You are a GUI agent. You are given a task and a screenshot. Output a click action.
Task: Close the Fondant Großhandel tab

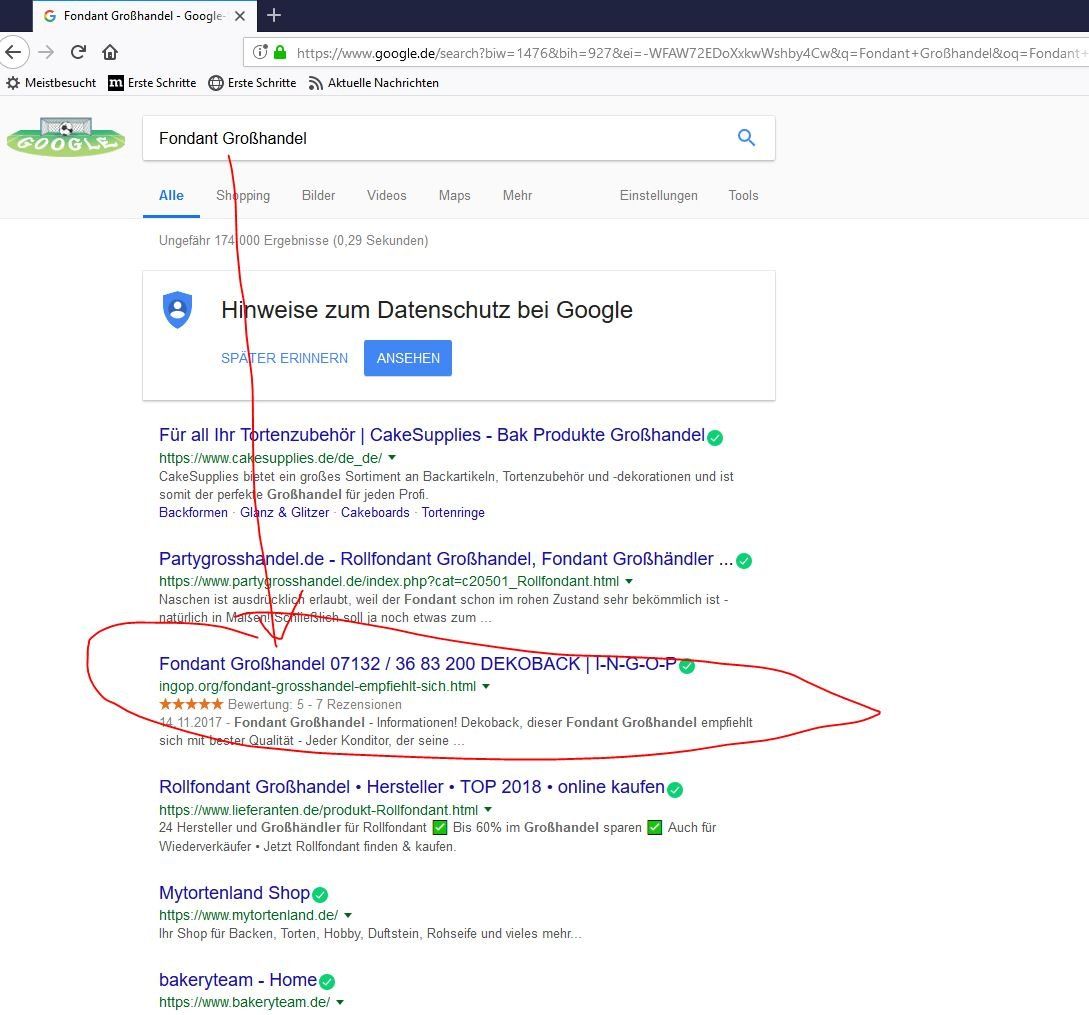pos(240,16)
